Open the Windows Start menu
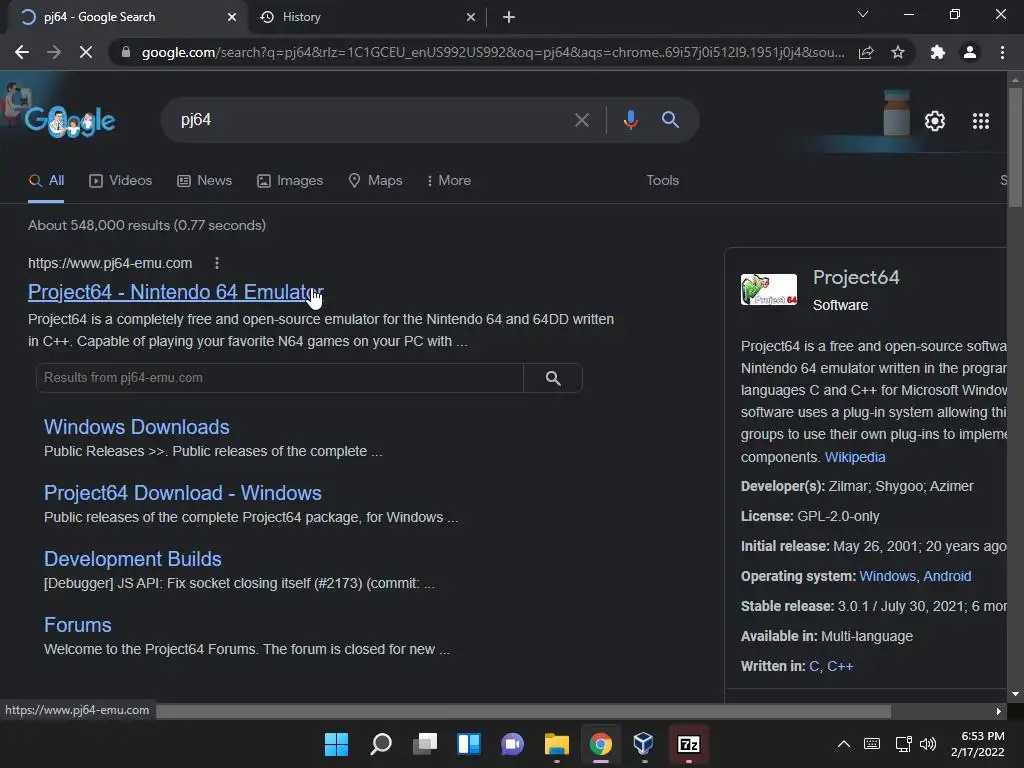1024x768 pixels. [336, 744]
